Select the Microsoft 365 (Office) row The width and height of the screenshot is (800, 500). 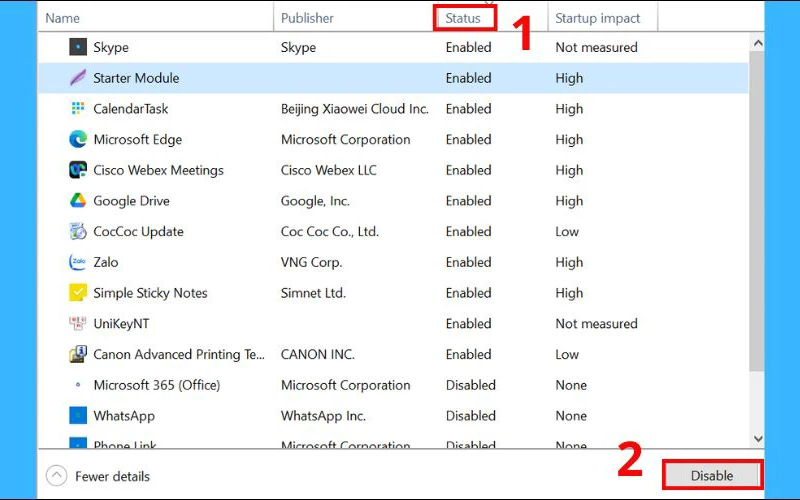tap(156, 385)
